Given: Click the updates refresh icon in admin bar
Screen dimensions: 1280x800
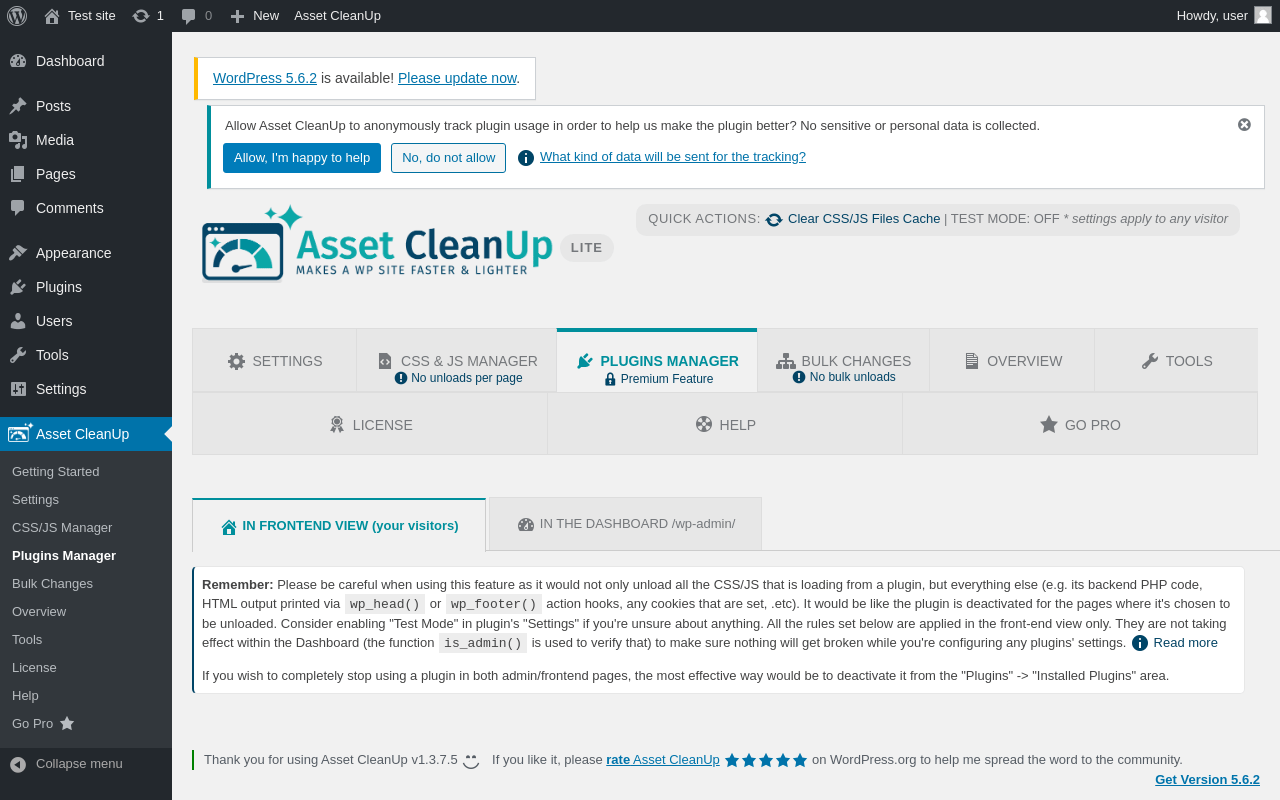Looking at the screenshot, I should pyautogui.click(x=141, y=16).
